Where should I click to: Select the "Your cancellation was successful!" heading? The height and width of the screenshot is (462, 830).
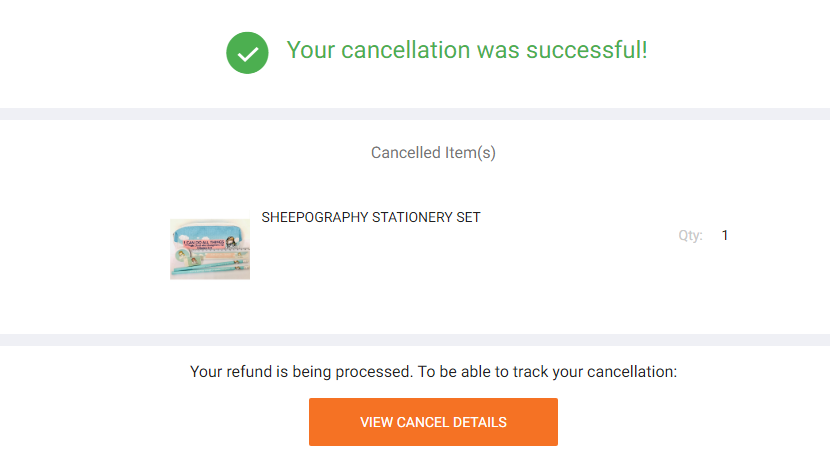point(467,50)
